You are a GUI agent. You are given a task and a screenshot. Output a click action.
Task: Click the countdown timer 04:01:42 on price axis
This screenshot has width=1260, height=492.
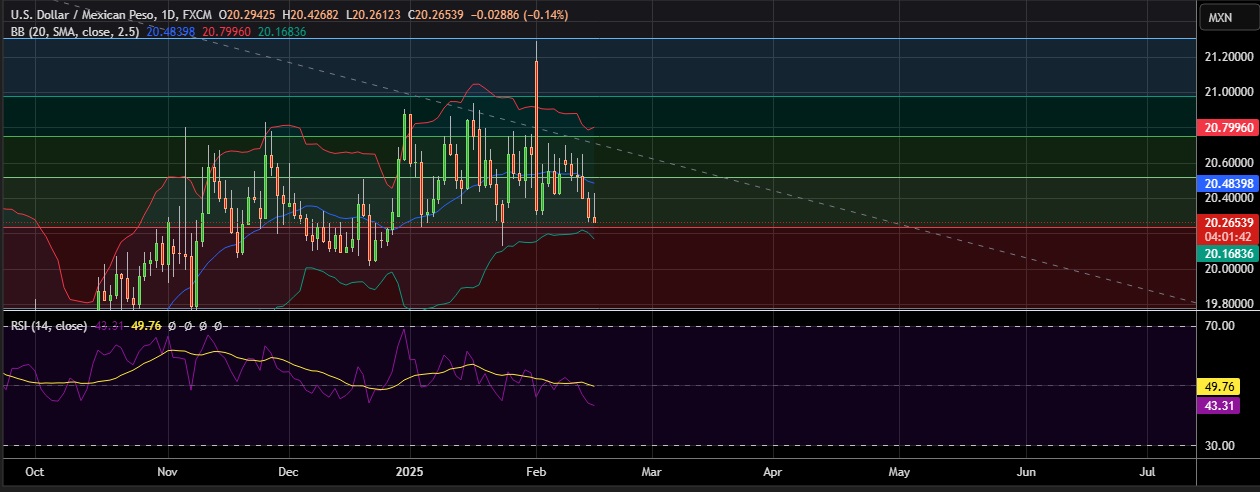[x=1230, y=236]
